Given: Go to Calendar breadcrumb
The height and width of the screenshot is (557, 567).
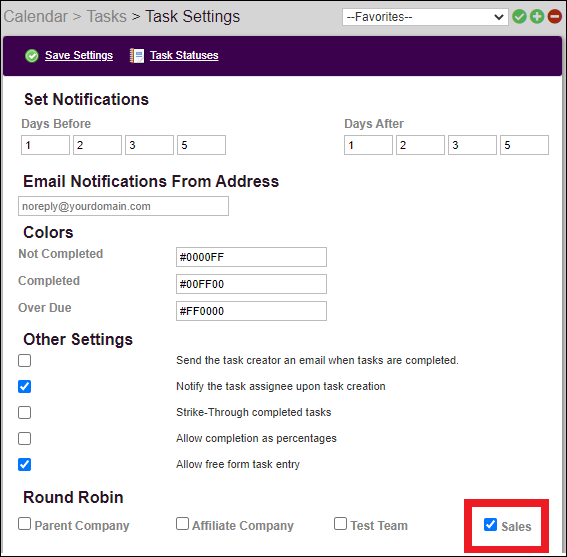Looking at the screenshot, I should click(36, 17).
